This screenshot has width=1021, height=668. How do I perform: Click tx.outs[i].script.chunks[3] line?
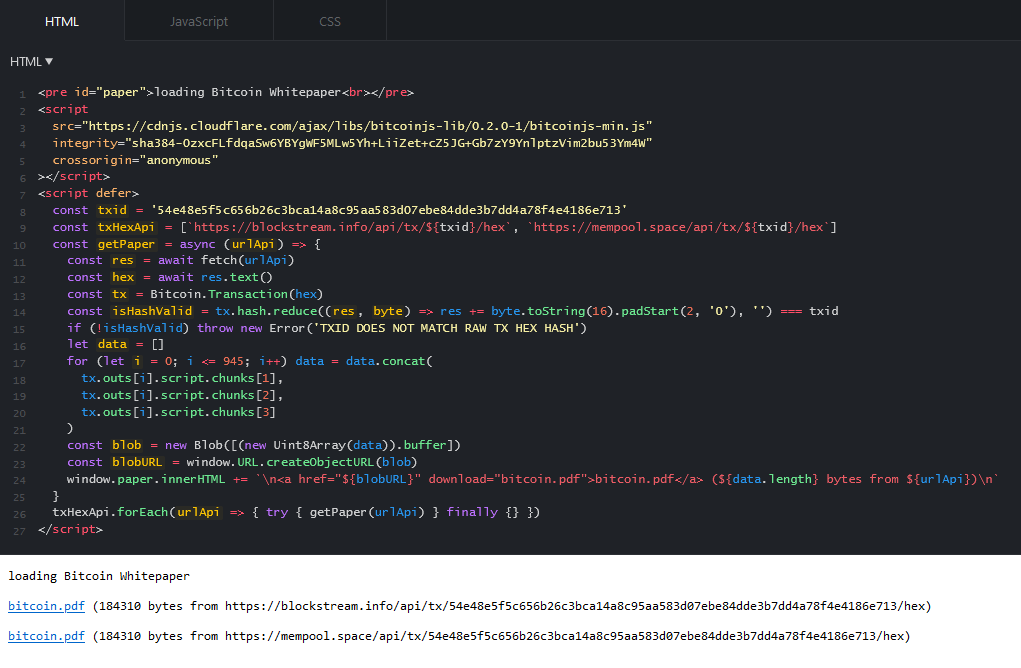178,411
